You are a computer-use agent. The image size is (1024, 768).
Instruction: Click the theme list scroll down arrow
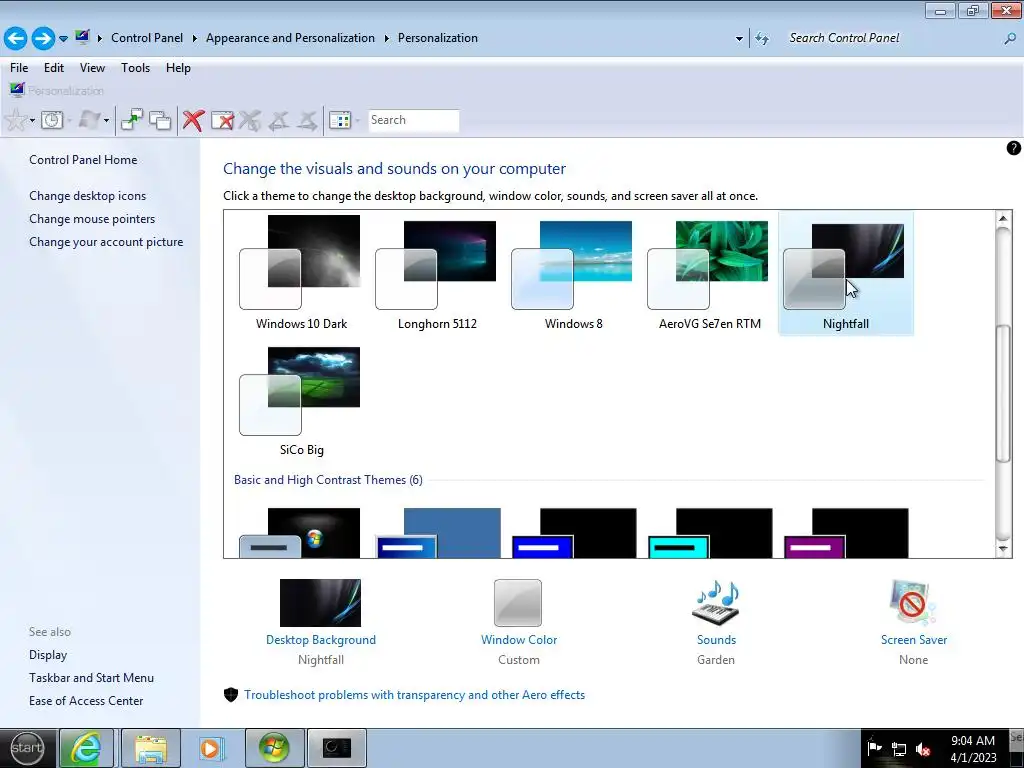coord(1003,549)
